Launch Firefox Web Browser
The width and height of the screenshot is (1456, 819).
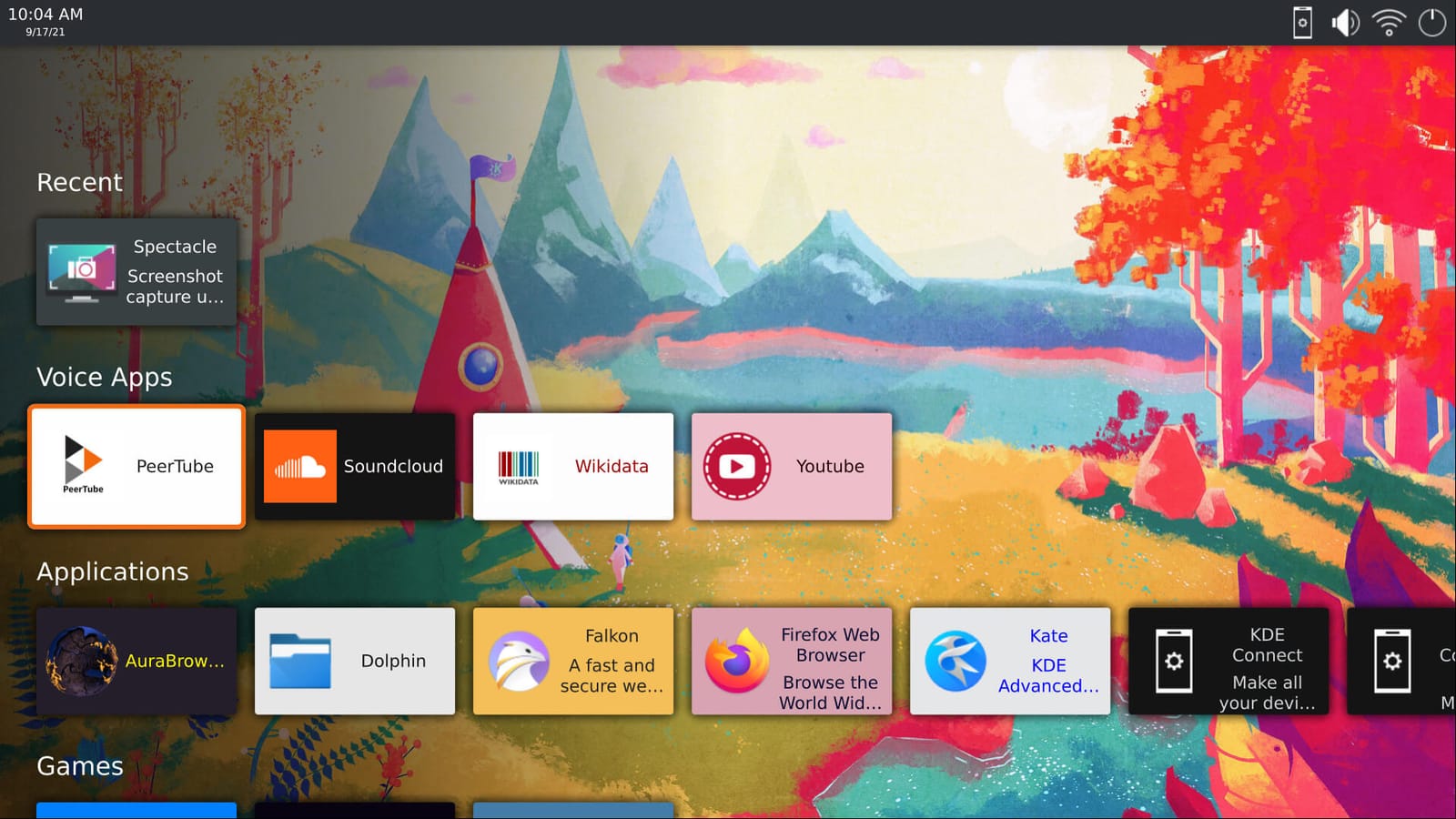tap(792, 662)
